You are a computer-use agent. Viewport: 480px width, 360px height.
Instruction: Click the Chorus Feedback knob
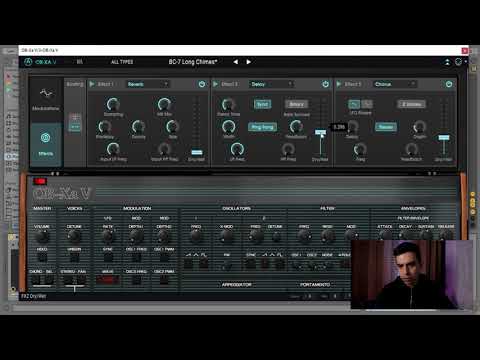[411, 149]
